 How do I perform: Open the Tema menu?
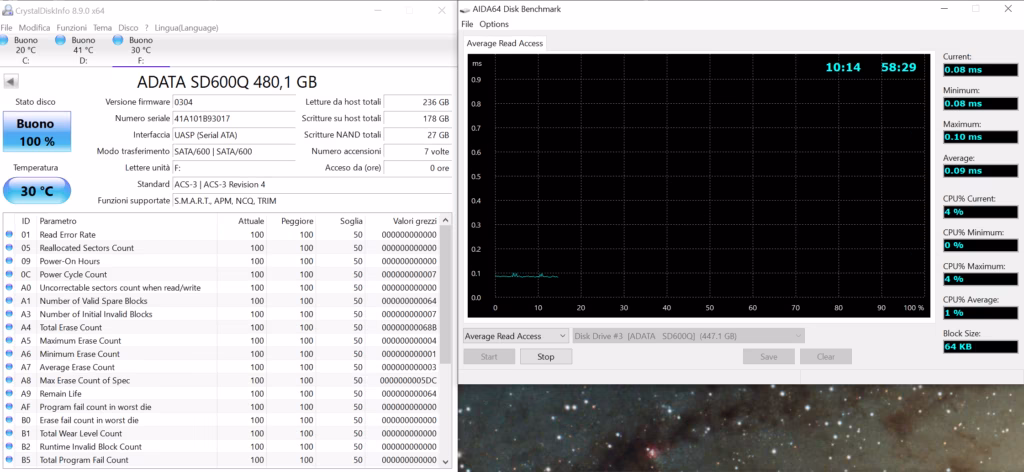[x=103, y=28]
